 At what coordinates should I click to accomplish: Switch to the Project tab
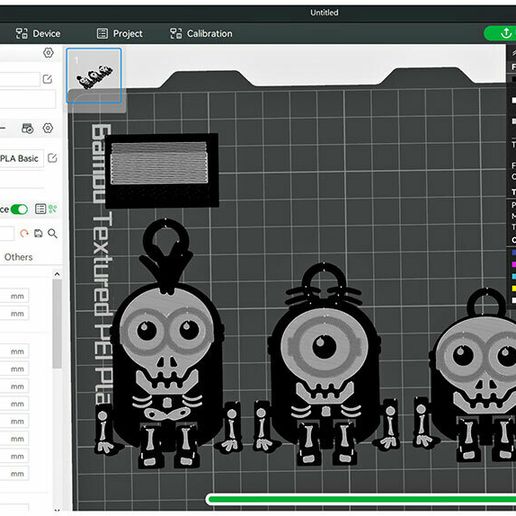(120, 34)
